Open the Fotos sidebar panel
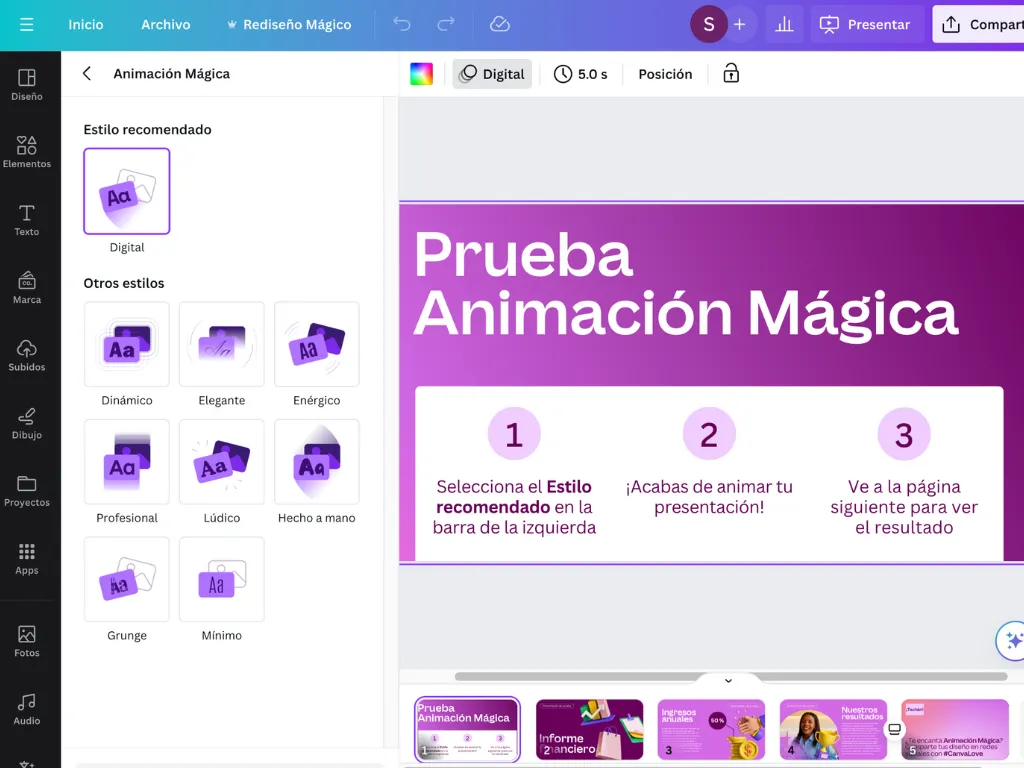This screenshot has width=1024, height=768. (27, 641)
